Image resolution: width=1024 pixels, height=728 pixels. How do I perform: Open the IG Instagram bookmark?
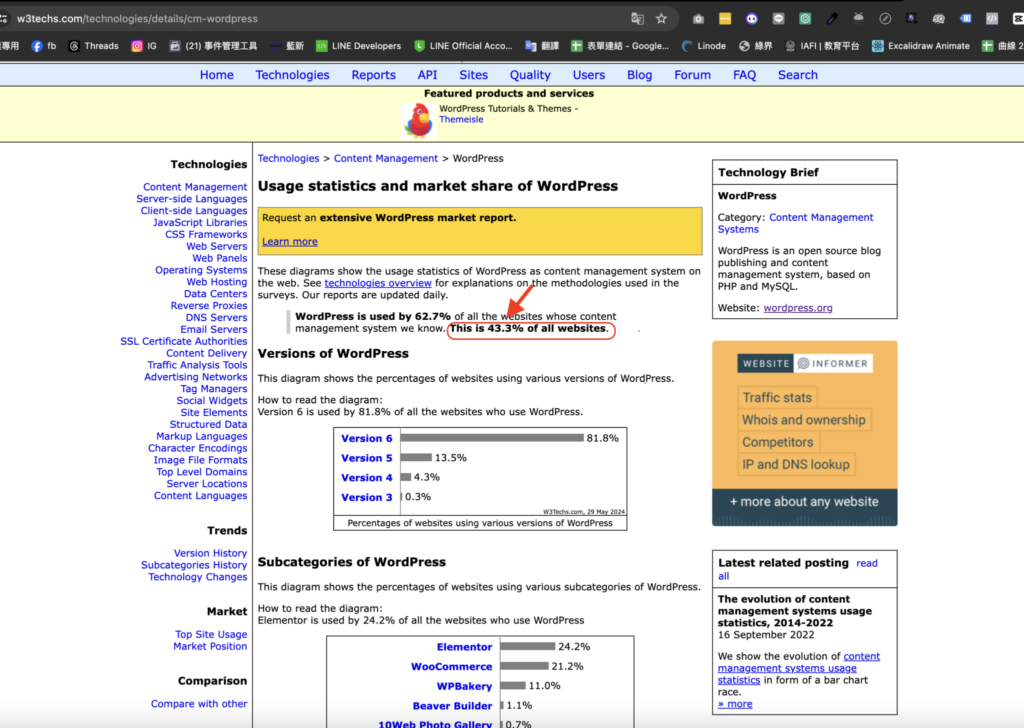[x=145, y=45]
